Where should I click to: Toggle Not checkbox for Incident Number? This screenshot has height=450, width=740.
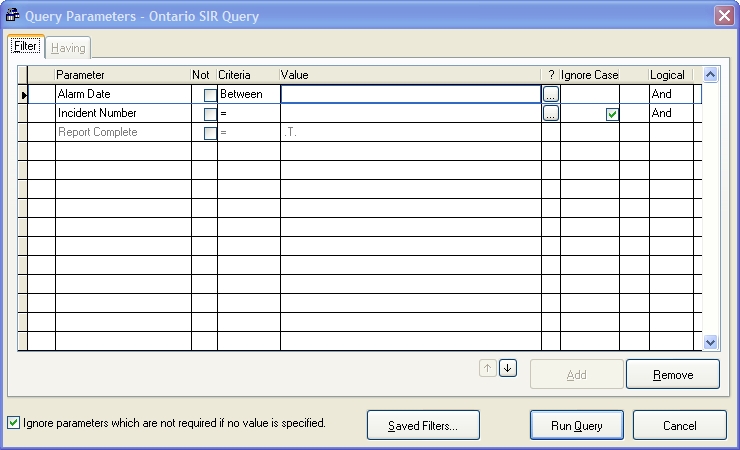pos(210,114)
